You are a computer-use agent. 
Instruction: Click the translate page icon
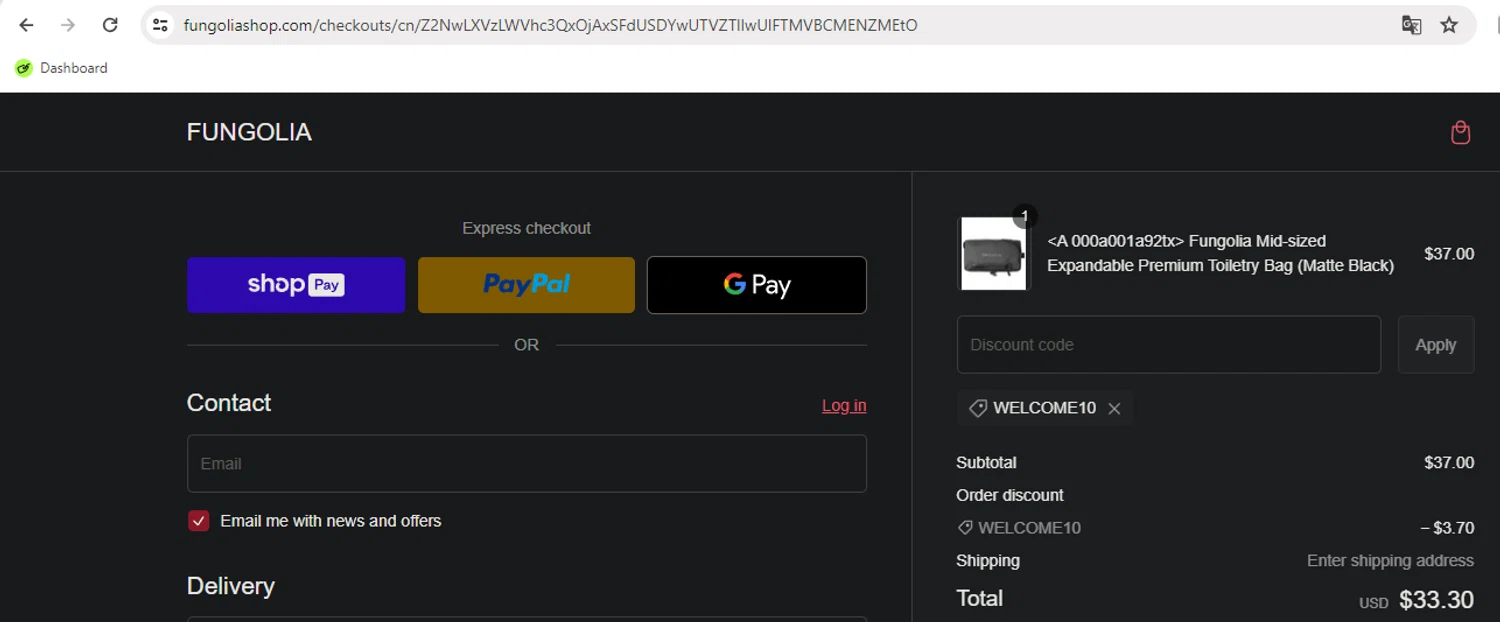(x=1411, y=25)
